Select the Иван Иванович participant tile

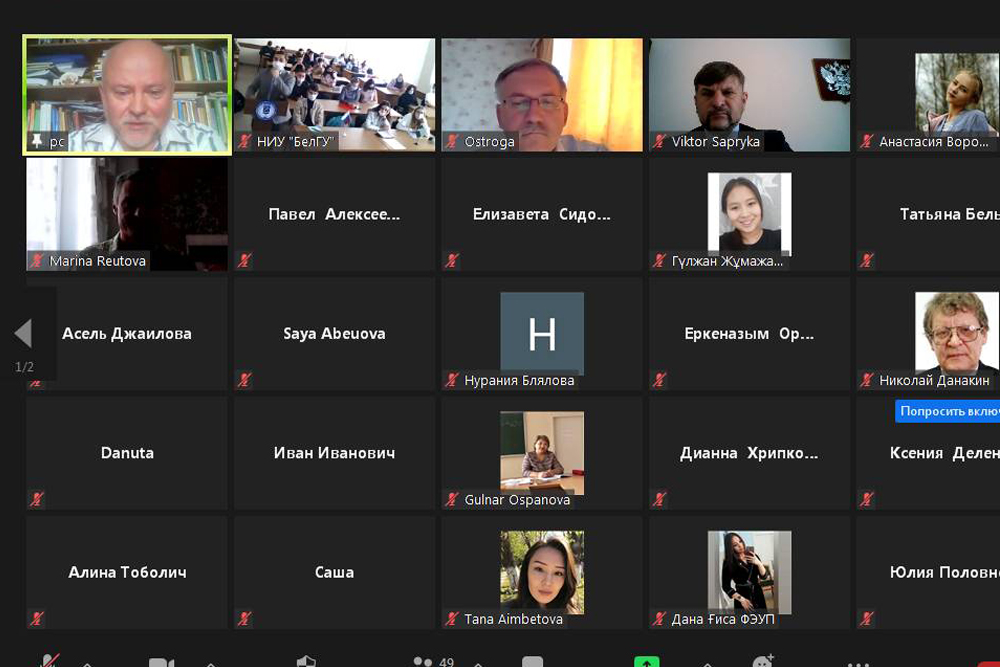(x=334, y=453)
